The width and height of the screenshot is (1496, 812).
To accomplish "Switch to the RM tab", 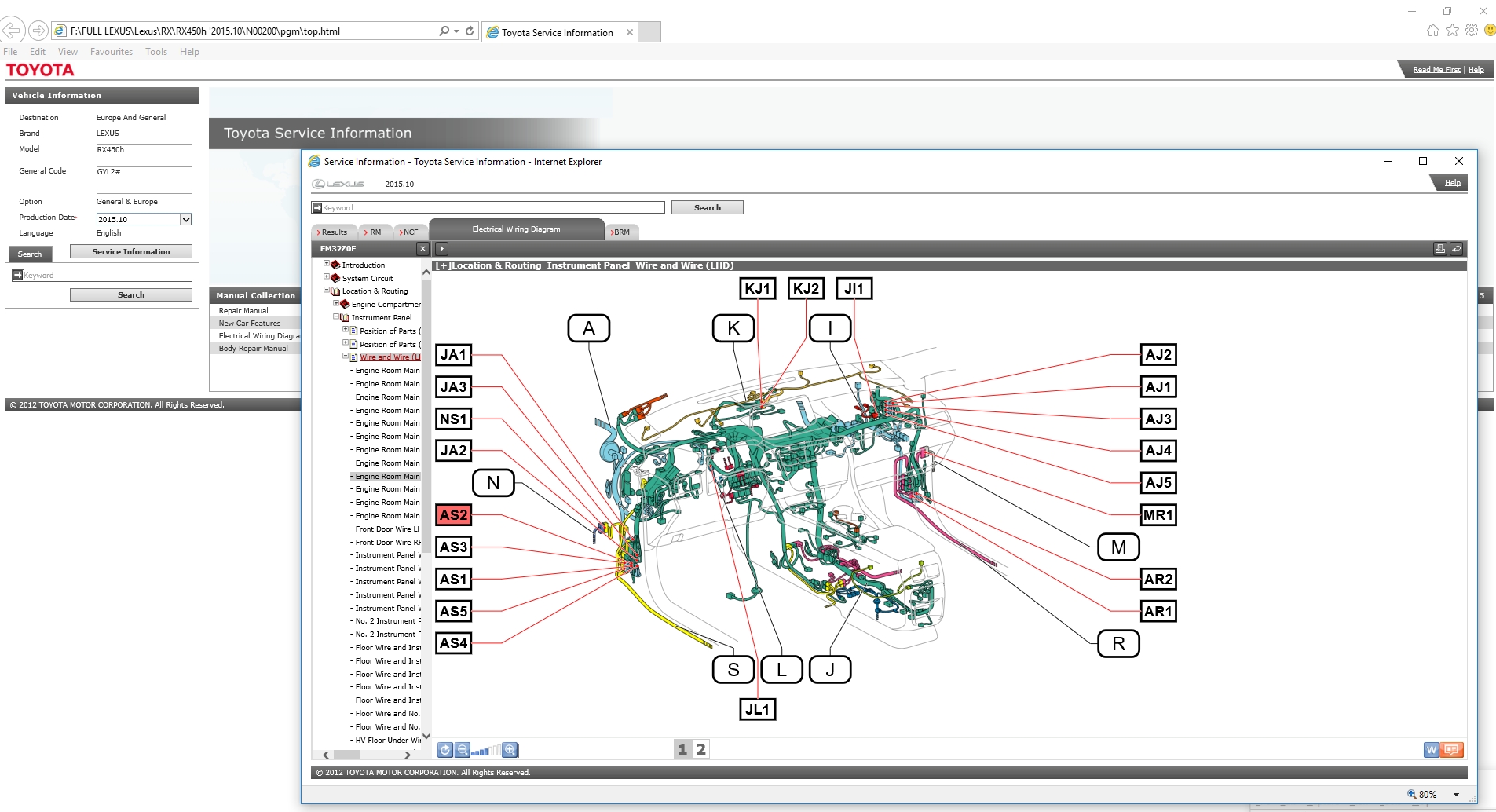I will 375,232.
